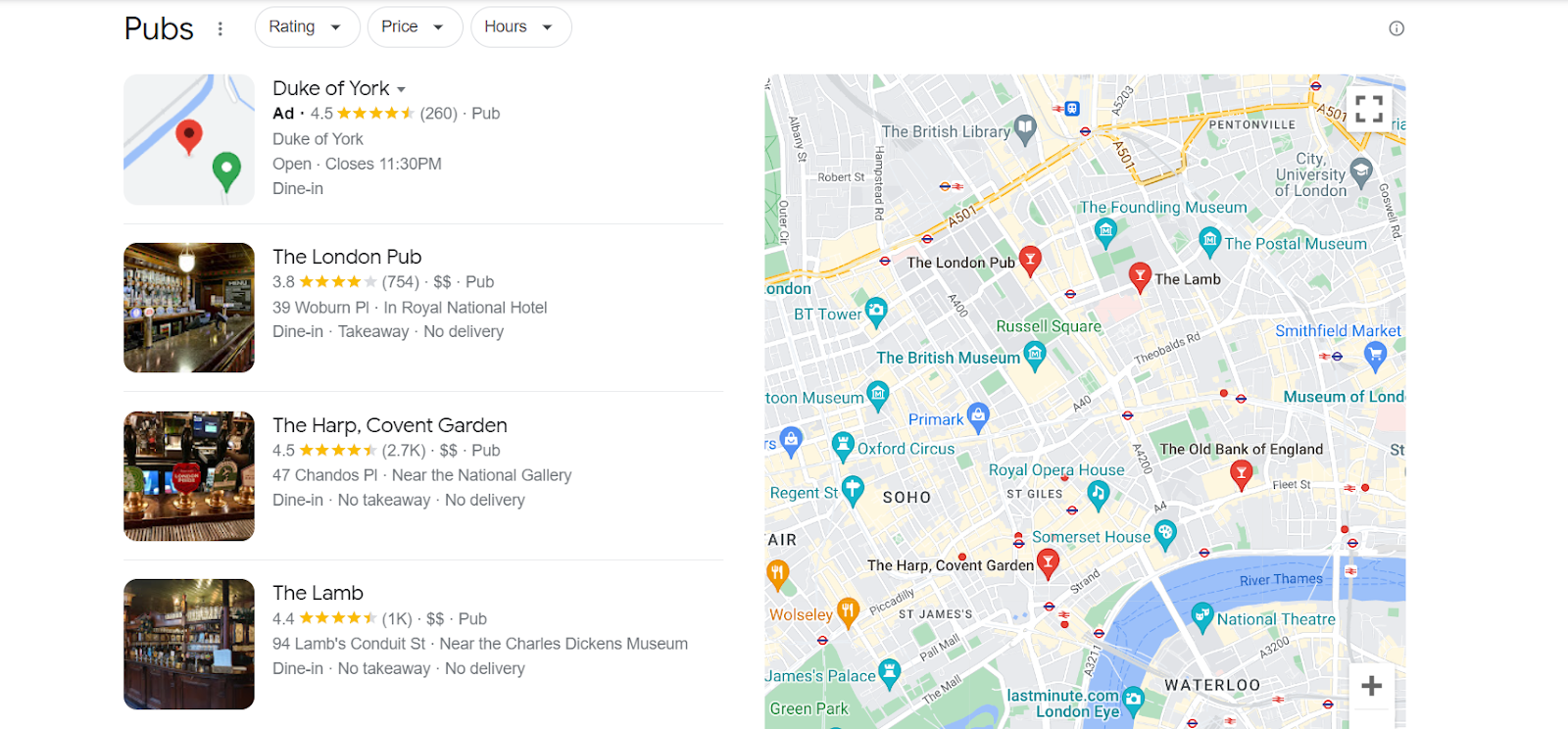
Task: Click "94 Lamb's Conduit St" address text
Action: coord(349,644)
